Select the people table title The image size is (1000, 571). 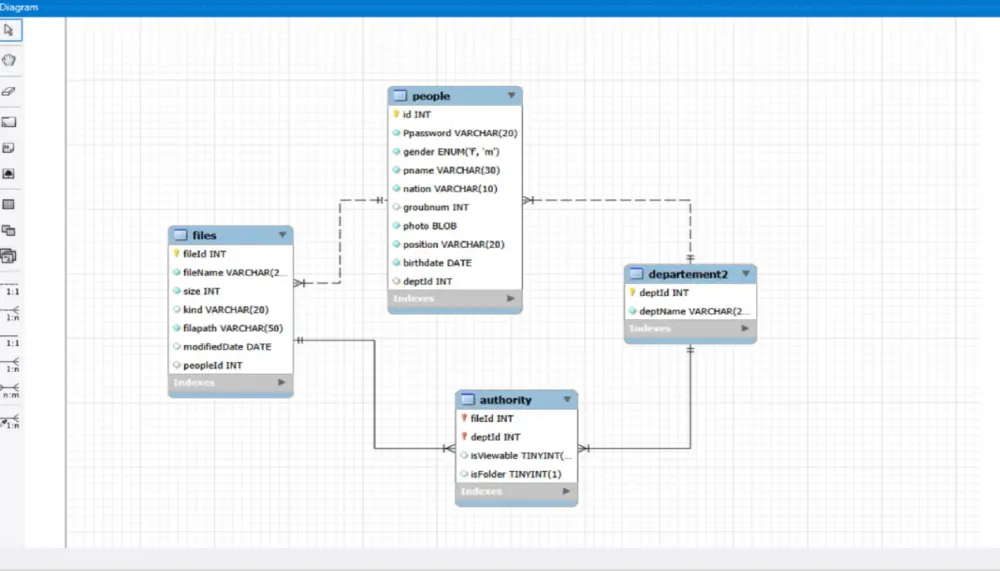[x=431, y=96]
